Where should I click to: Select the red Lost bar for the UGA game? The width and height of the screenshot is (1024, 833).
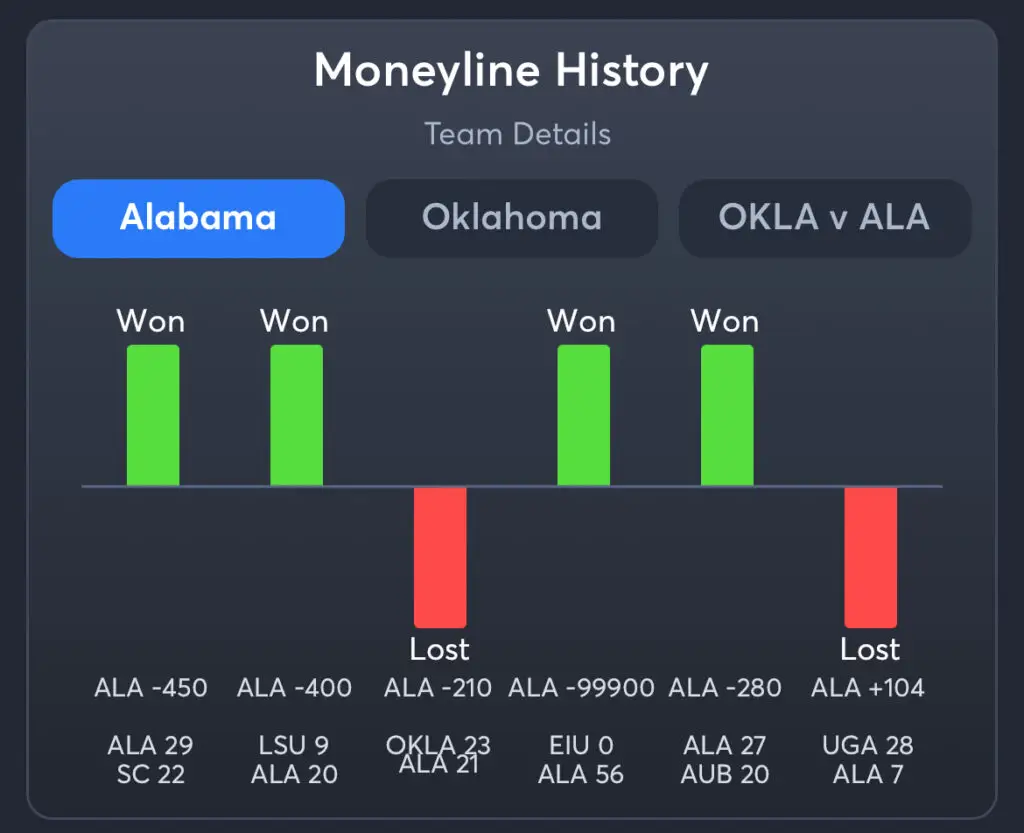tap(869, 555)
